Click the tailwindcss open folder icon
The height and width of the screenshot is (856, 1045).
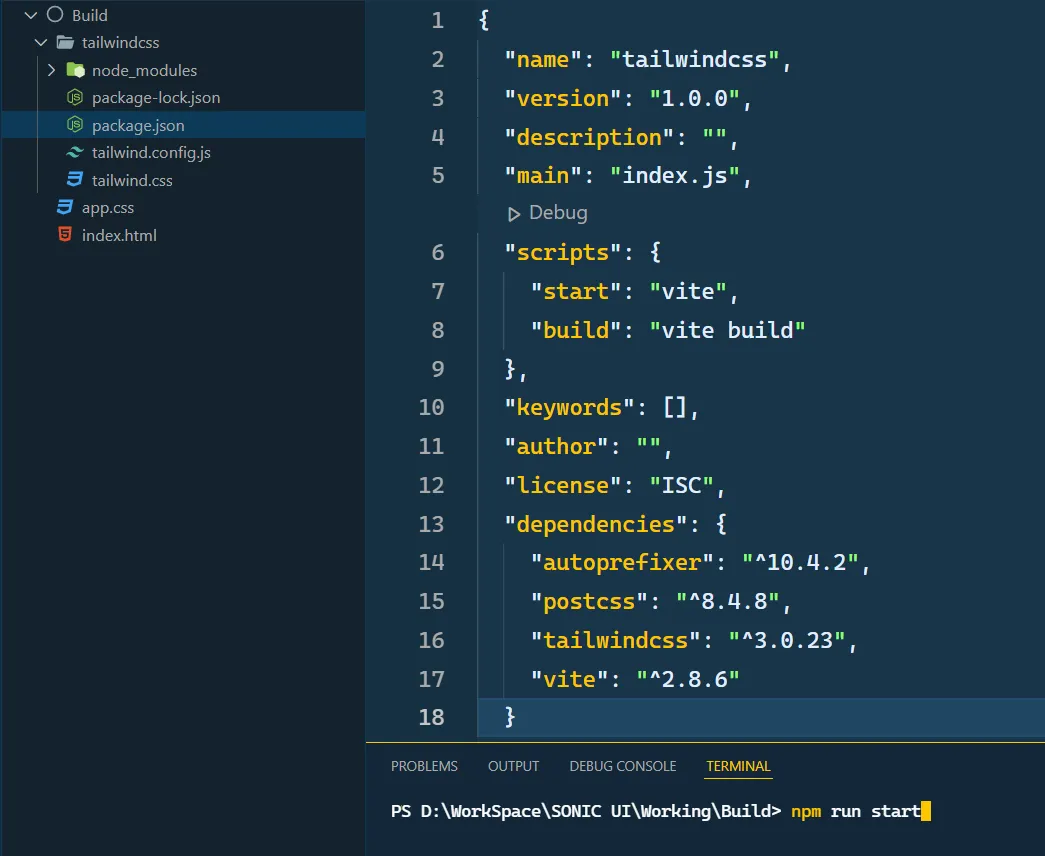(x=65, y=43)
